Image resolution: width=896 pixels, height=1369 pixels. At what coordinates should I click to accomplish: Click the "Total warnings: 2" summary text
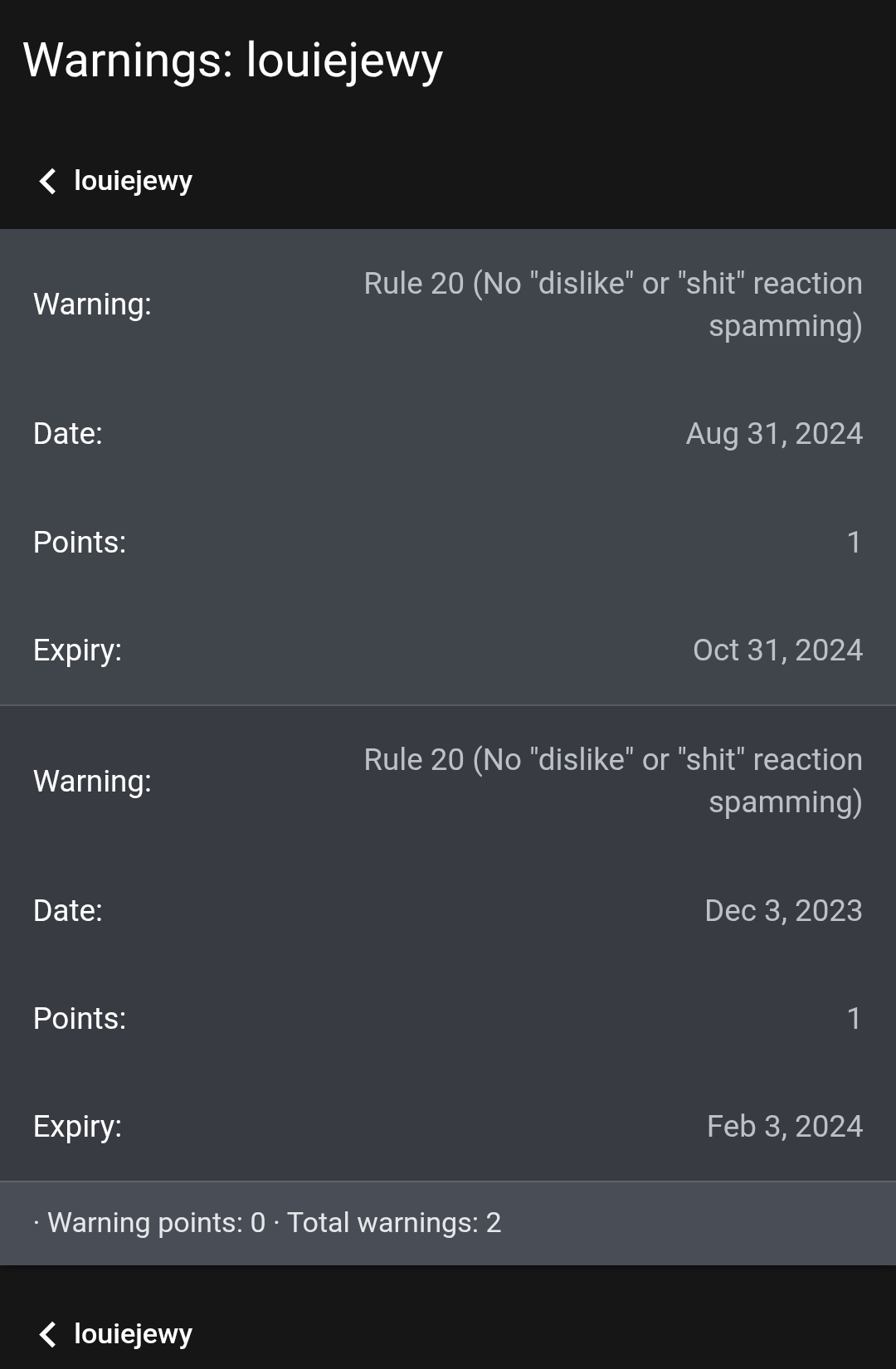tap(394, 1223)
